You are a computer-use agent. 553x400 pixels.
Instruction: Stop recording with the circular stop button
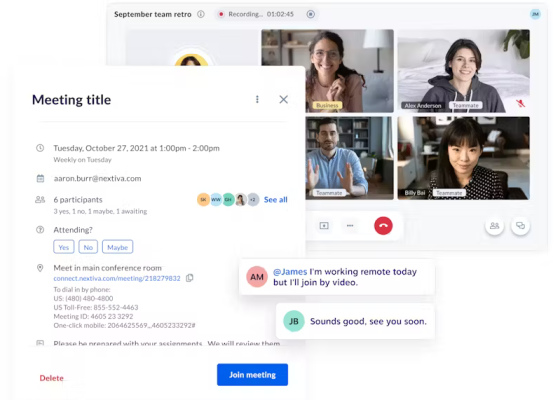(x=310, y=14)
